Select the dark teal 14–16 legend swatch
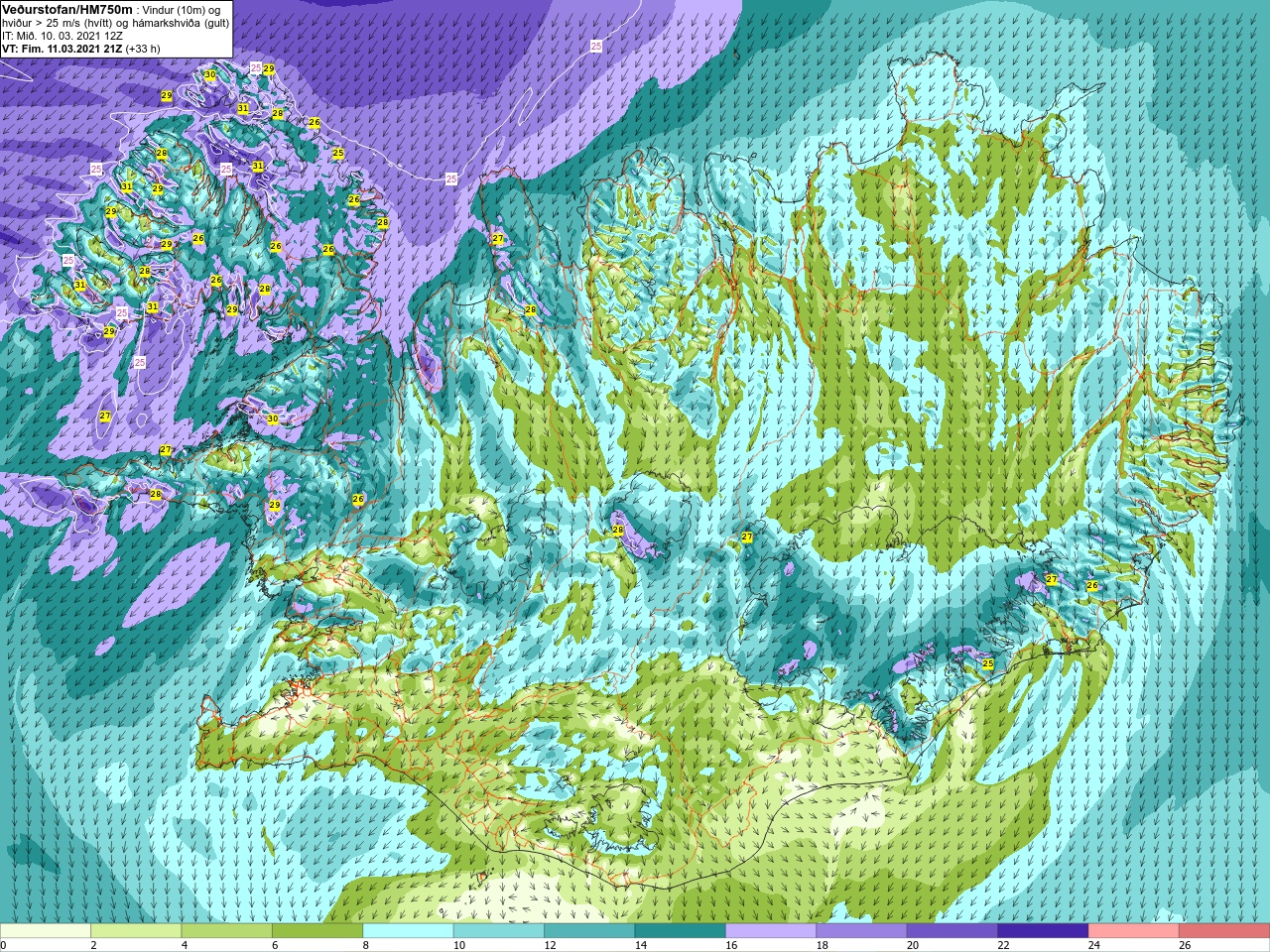1270x952 pixels. tap(681, 931)
